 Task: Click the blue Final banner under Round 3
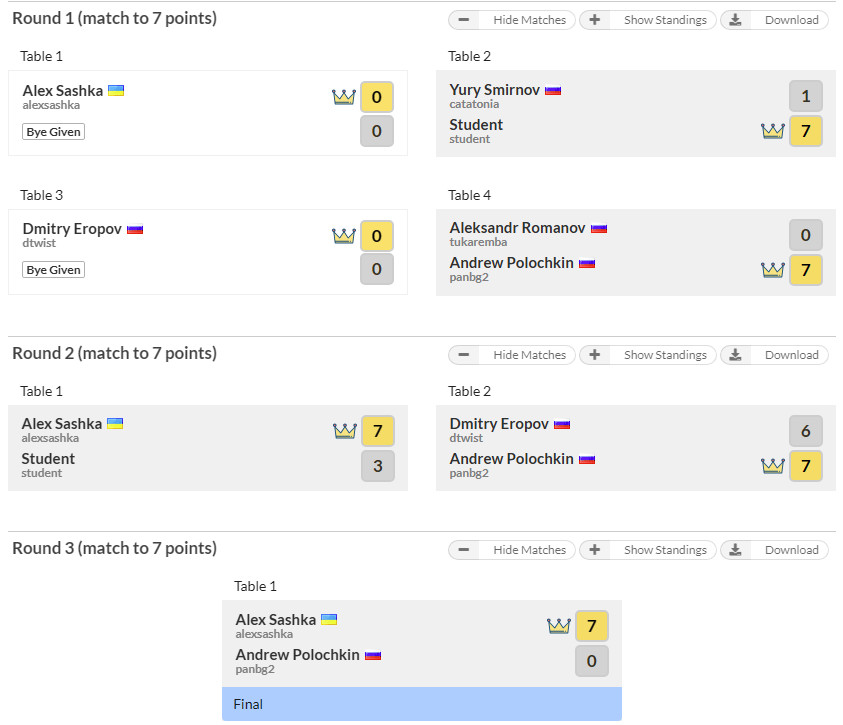click(422, 704)
